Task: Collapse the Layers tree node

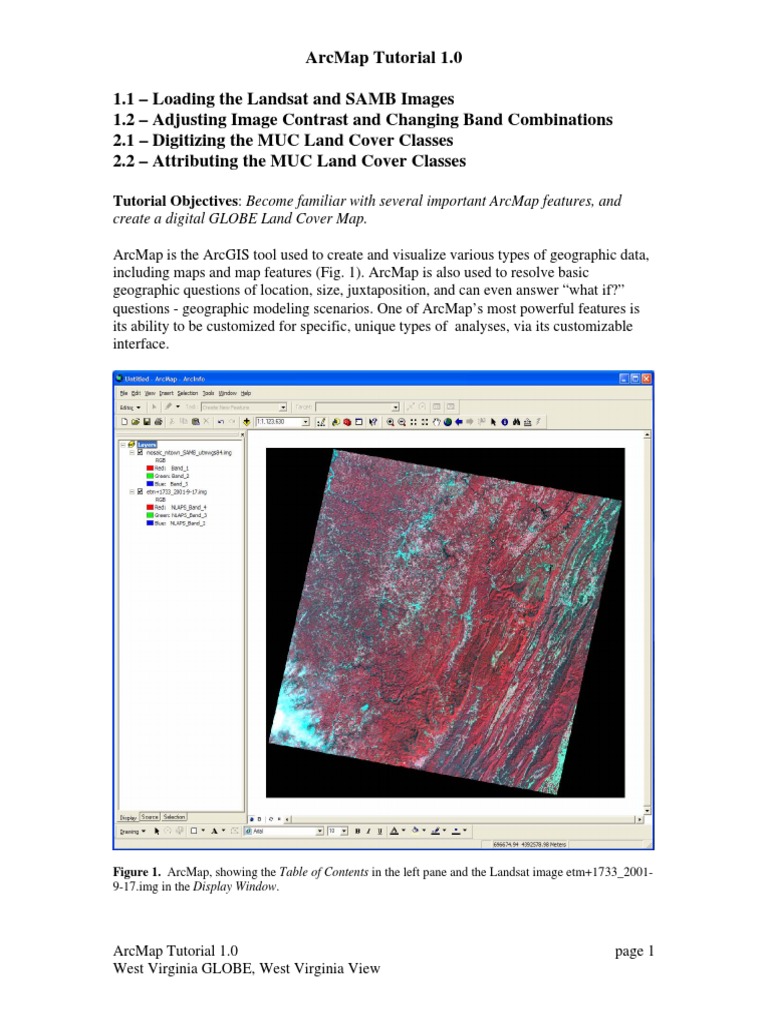Action: tap(123, 444)
